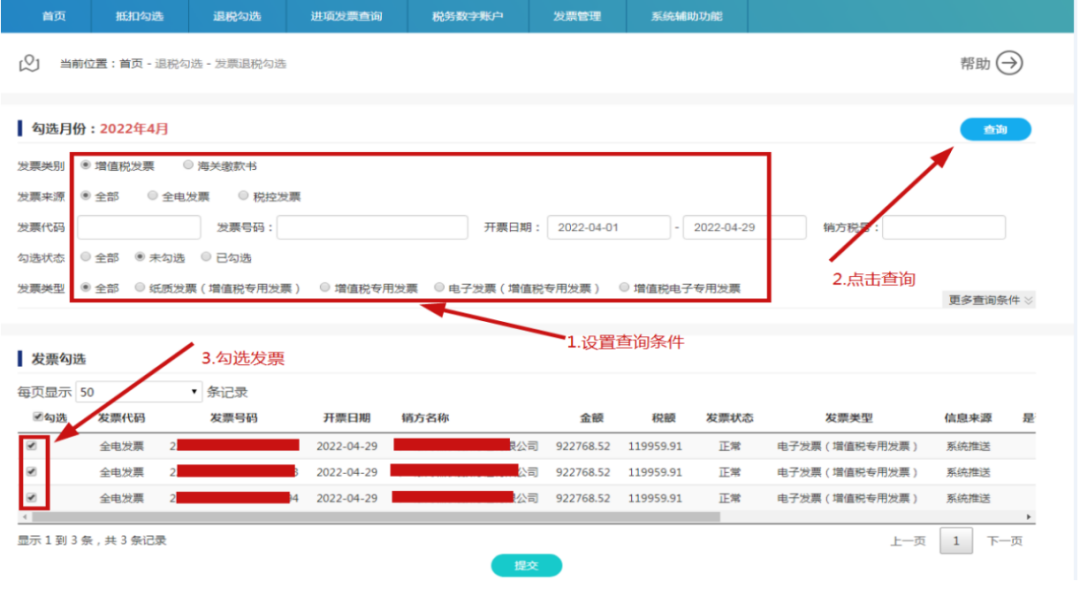1080x589 pixels.
Task: Click the location pin icon in breadcrumb
Action: click(29, 64)
